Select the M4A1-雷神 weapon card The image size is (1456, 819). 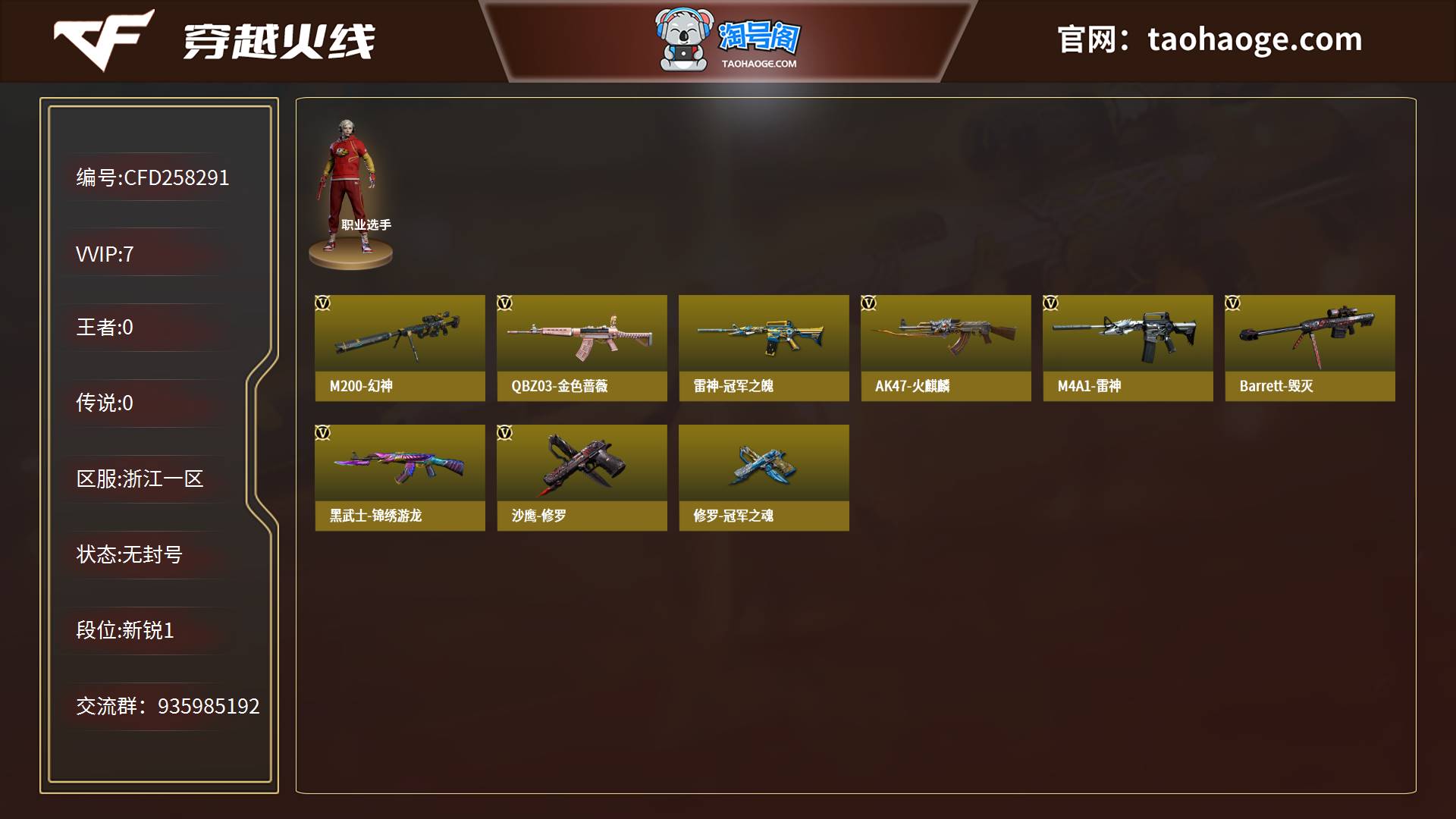[x=1128, y=348]
